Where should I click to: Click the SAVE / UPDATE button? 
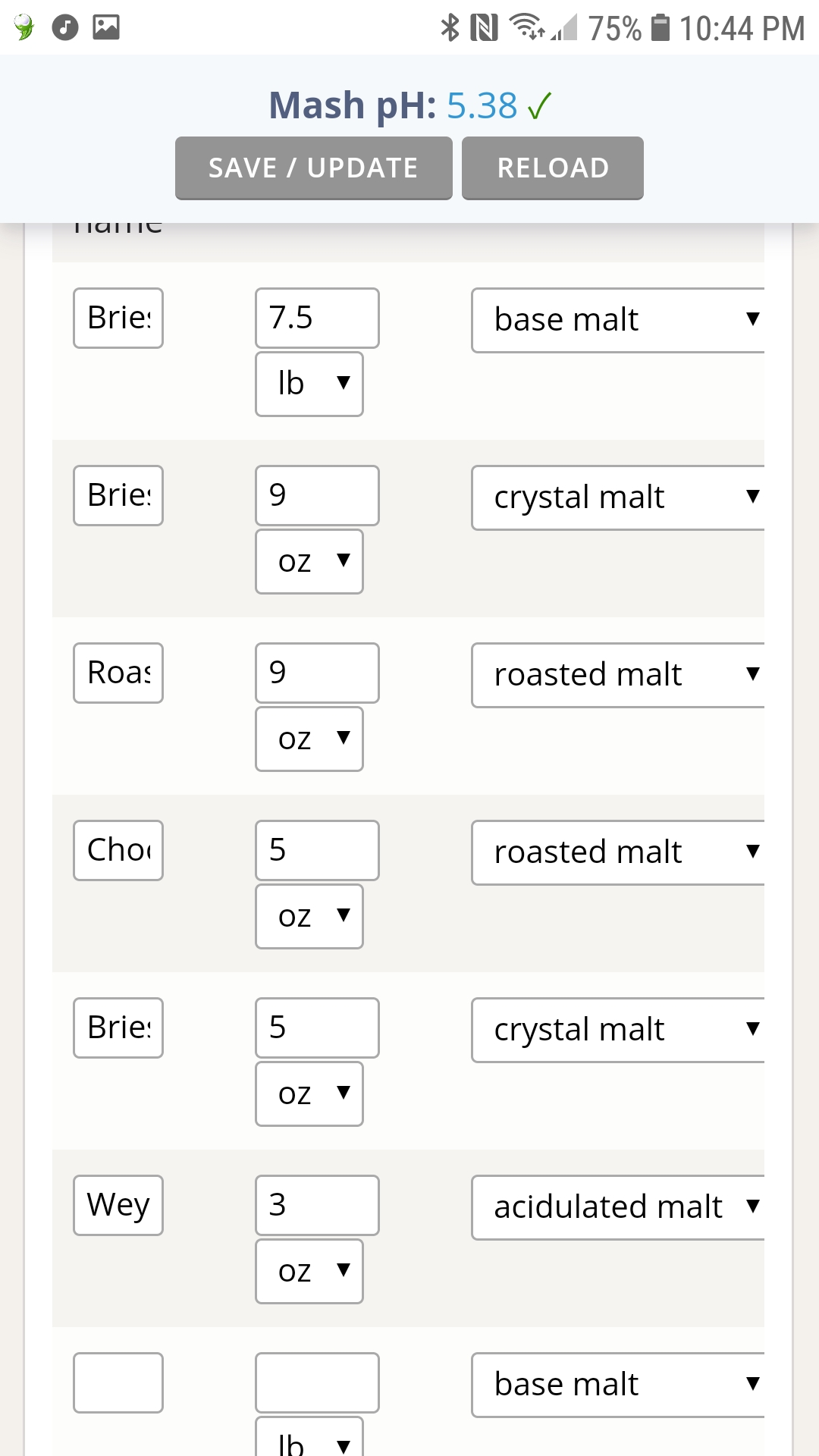[x=314, y=168]
